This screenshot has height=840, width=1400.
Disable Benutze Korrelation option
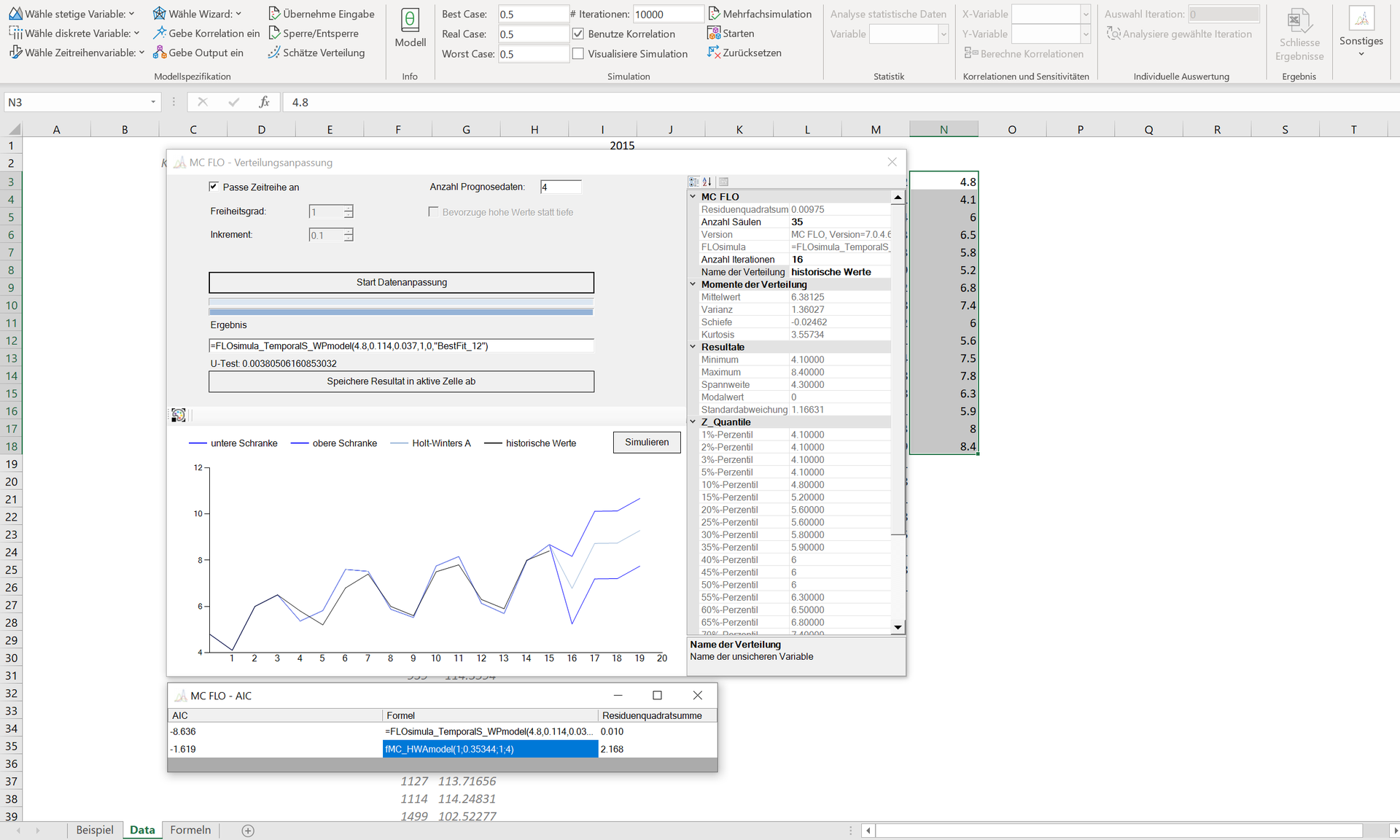coord(578,34)
